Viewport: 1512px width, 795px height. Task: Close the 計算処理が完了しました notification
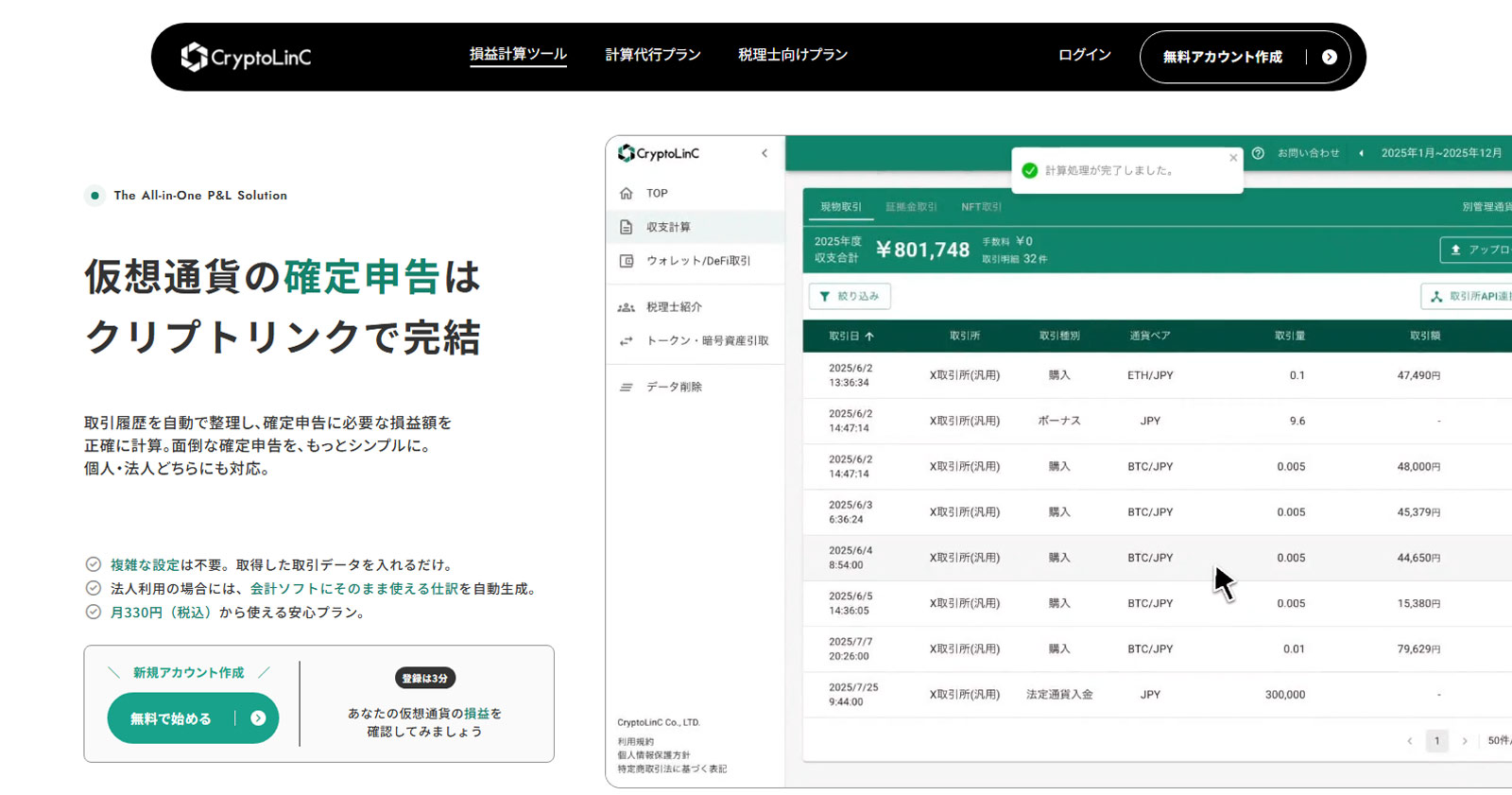point(1233,158)
